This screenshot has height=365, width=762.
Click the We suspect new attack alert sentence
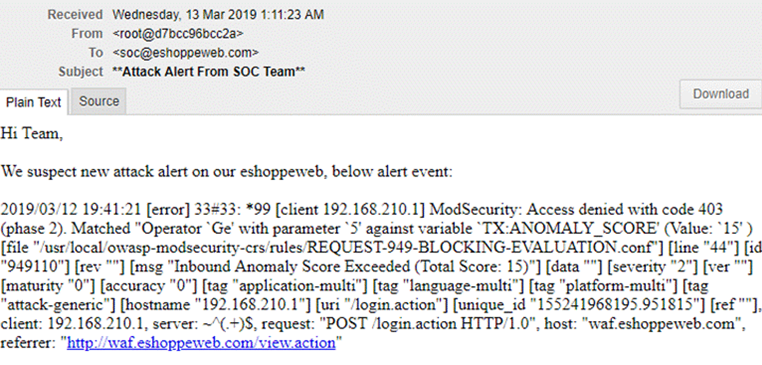(226, 172)
